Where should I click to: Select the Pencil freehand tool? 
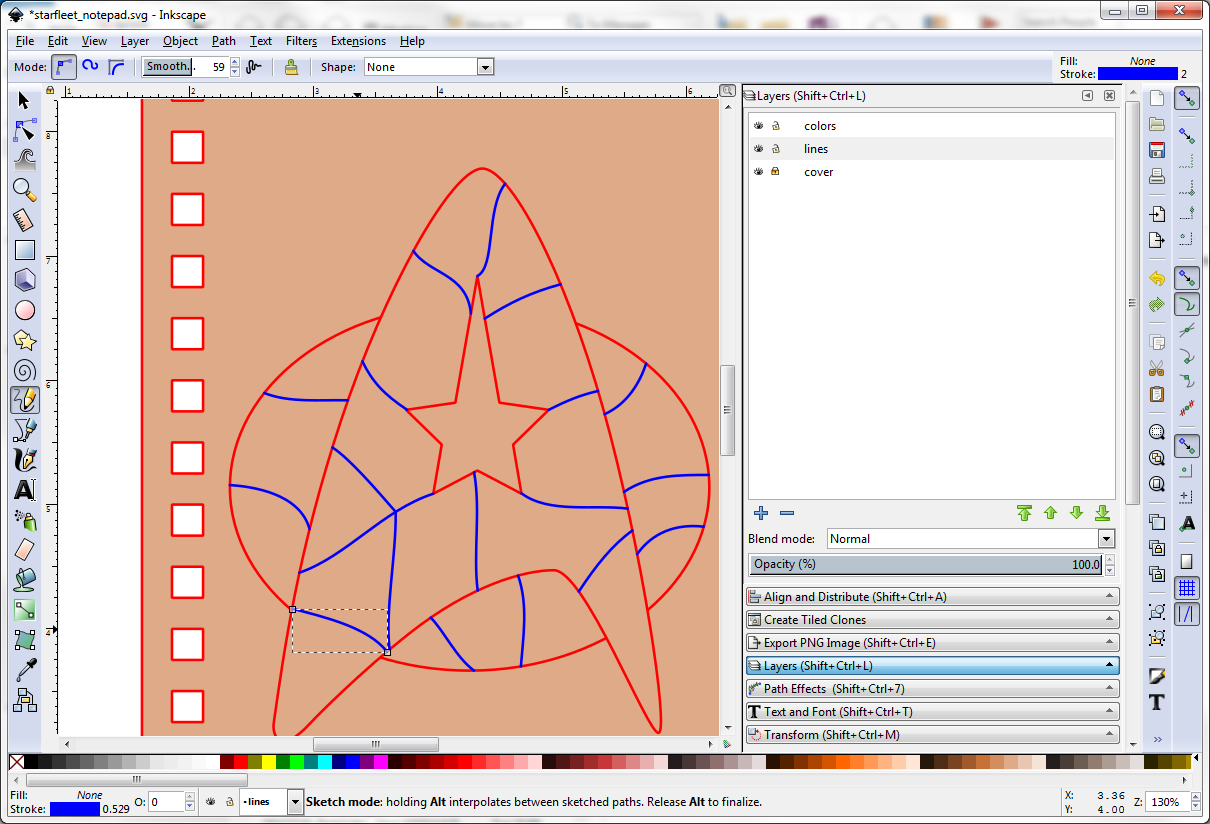[24, 400]
